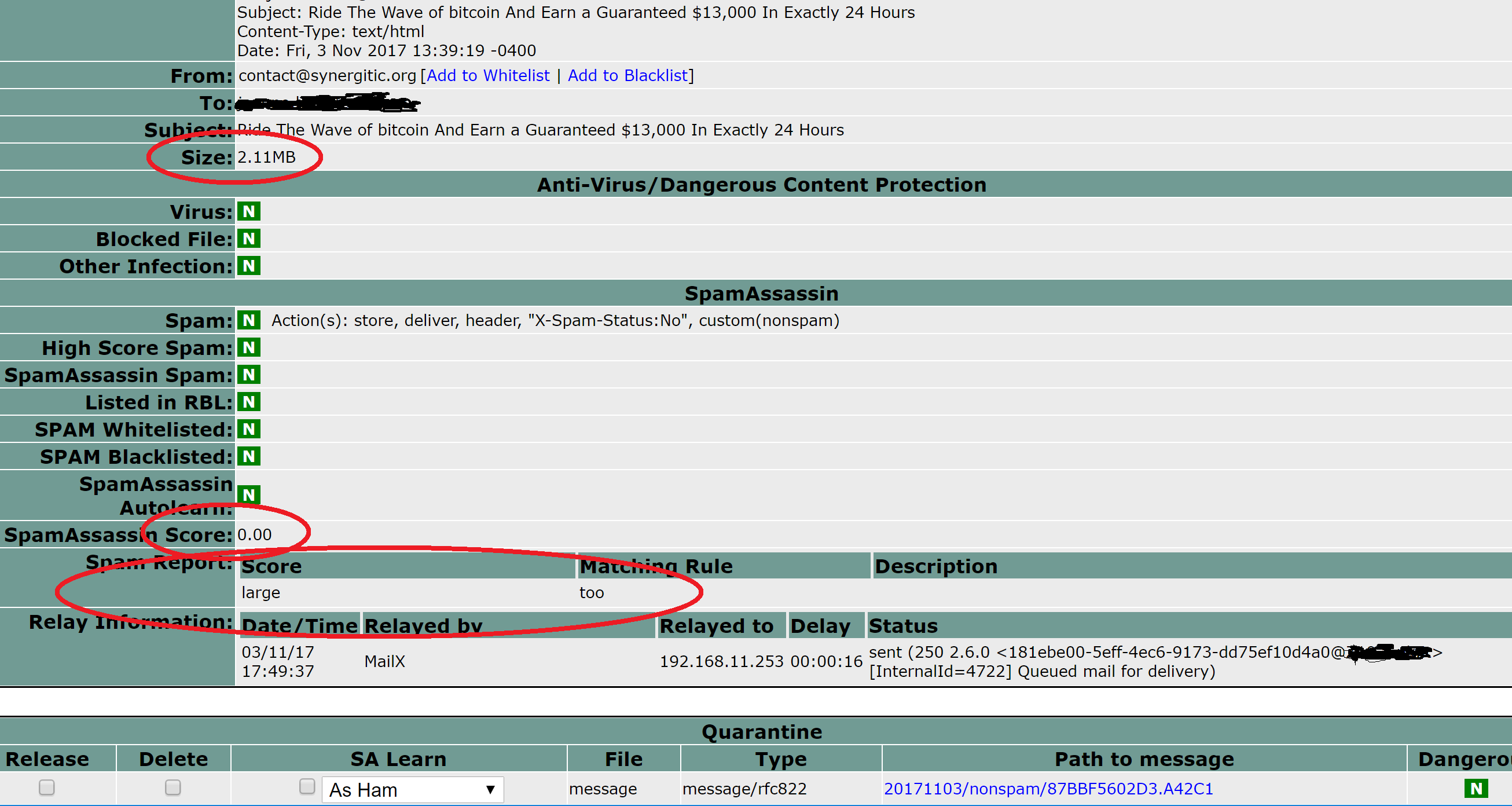Click the Dangerous column N icon in Quarantine
This screenshot has height=806, width=1512.
1476,789
